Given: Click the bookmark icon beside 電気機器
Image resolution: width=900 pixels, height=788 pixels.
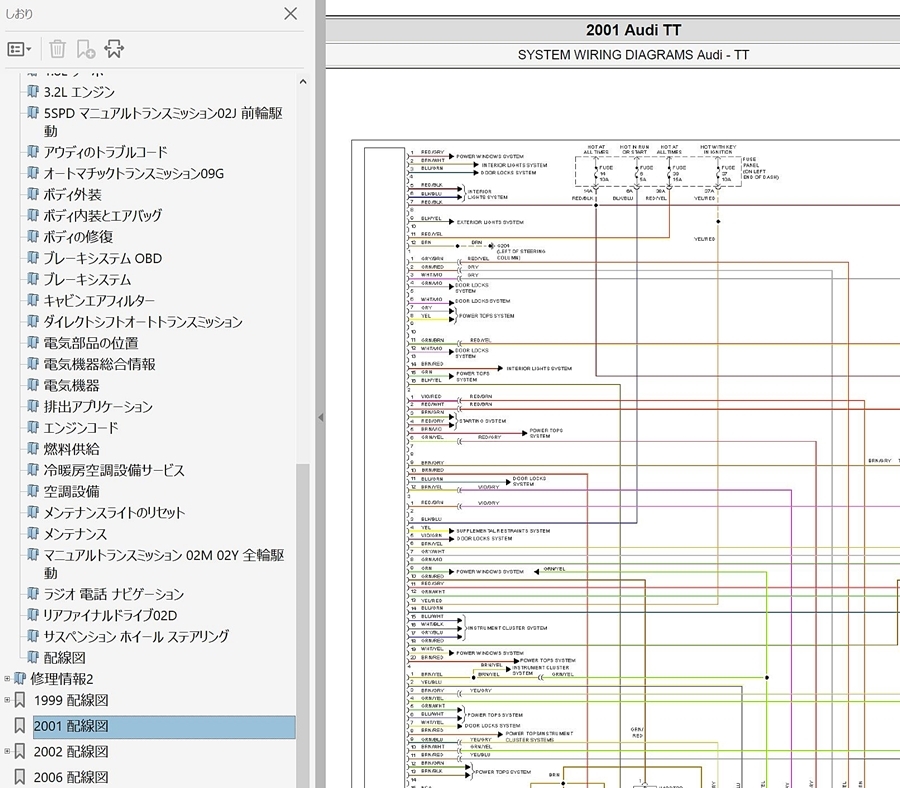Looking at the screenshot, I should pyautogui.click(x=33, y=385).
